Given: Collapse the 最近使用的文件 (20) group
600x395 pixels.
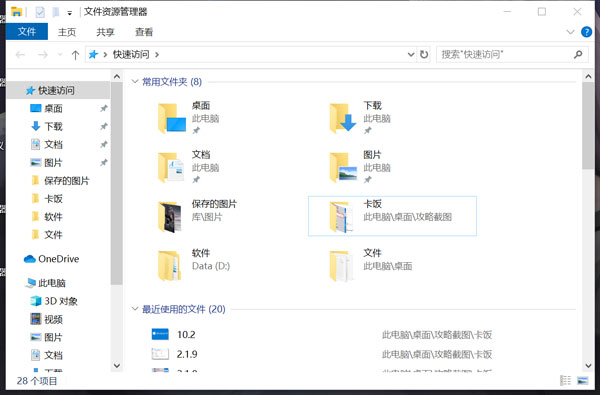Looking at the screenshot, I should click(135, 308).
